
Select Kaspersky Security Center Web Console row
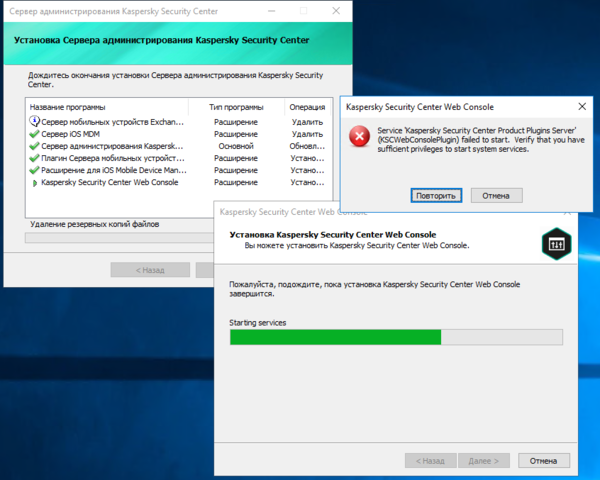click(179, 182)
